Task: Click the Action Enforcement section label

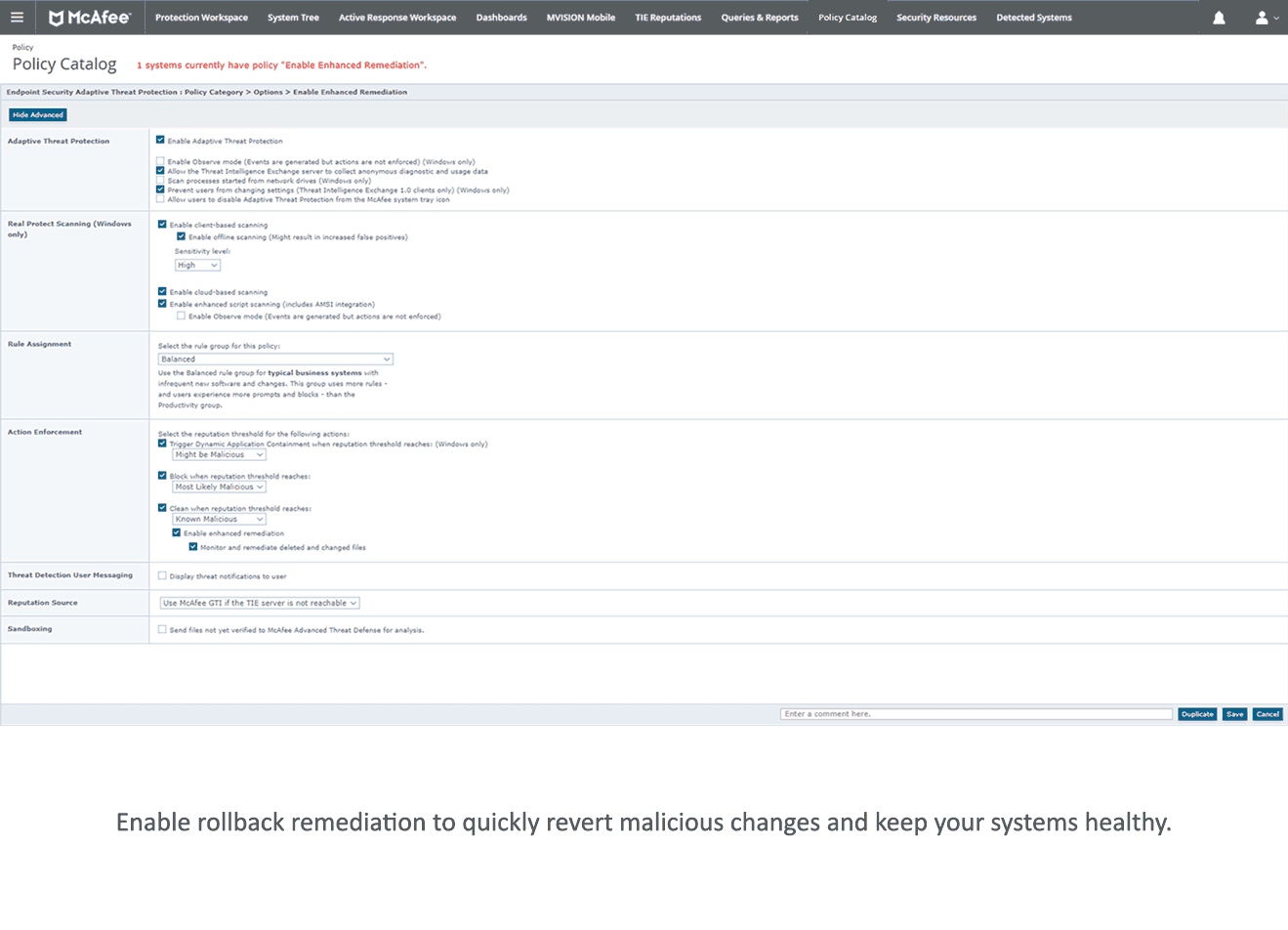Action: [45, 432]
